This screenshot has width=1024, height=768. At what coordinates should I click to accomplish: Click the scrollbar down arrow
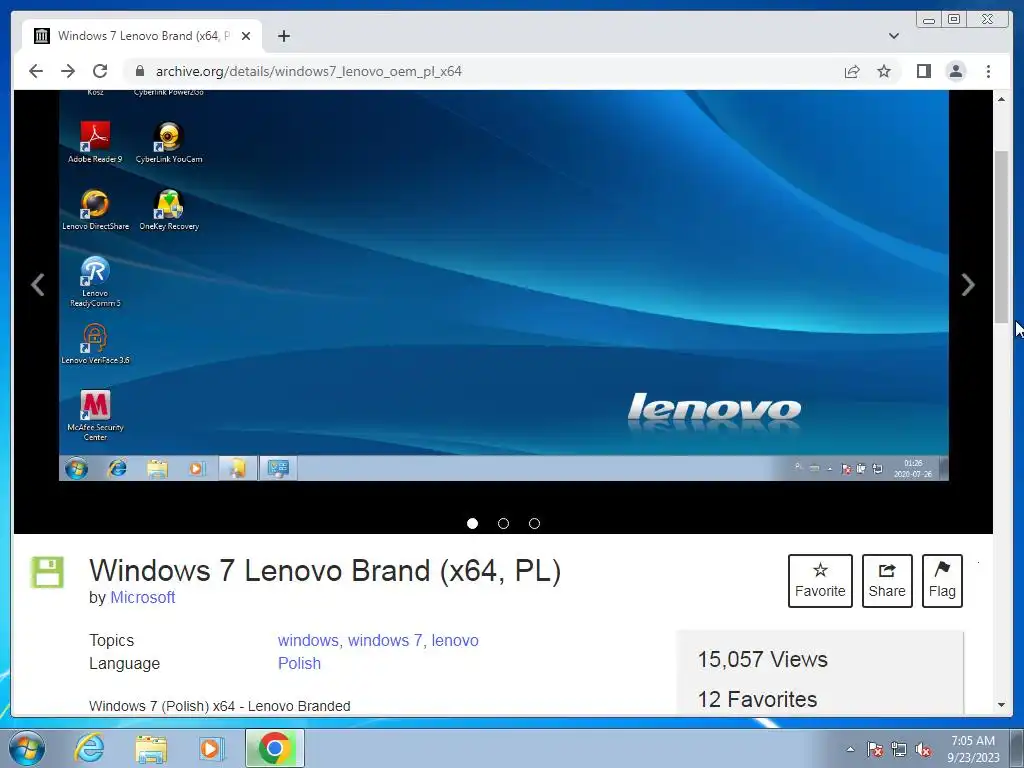(x=1001, y=705)
